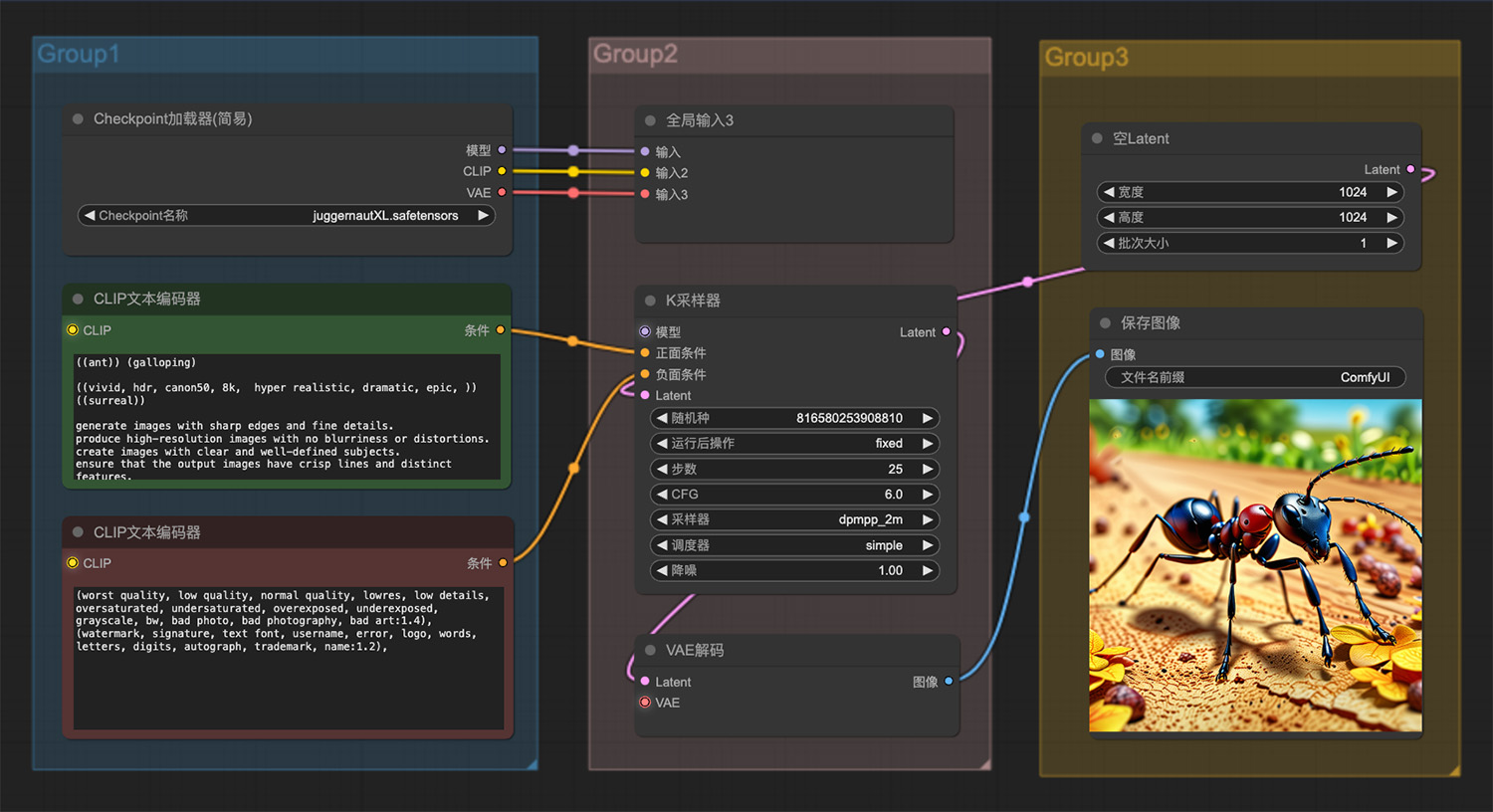Click the Group1 resize corner handle
This screenshot has height=812, width=1493.
click(533, 764)
